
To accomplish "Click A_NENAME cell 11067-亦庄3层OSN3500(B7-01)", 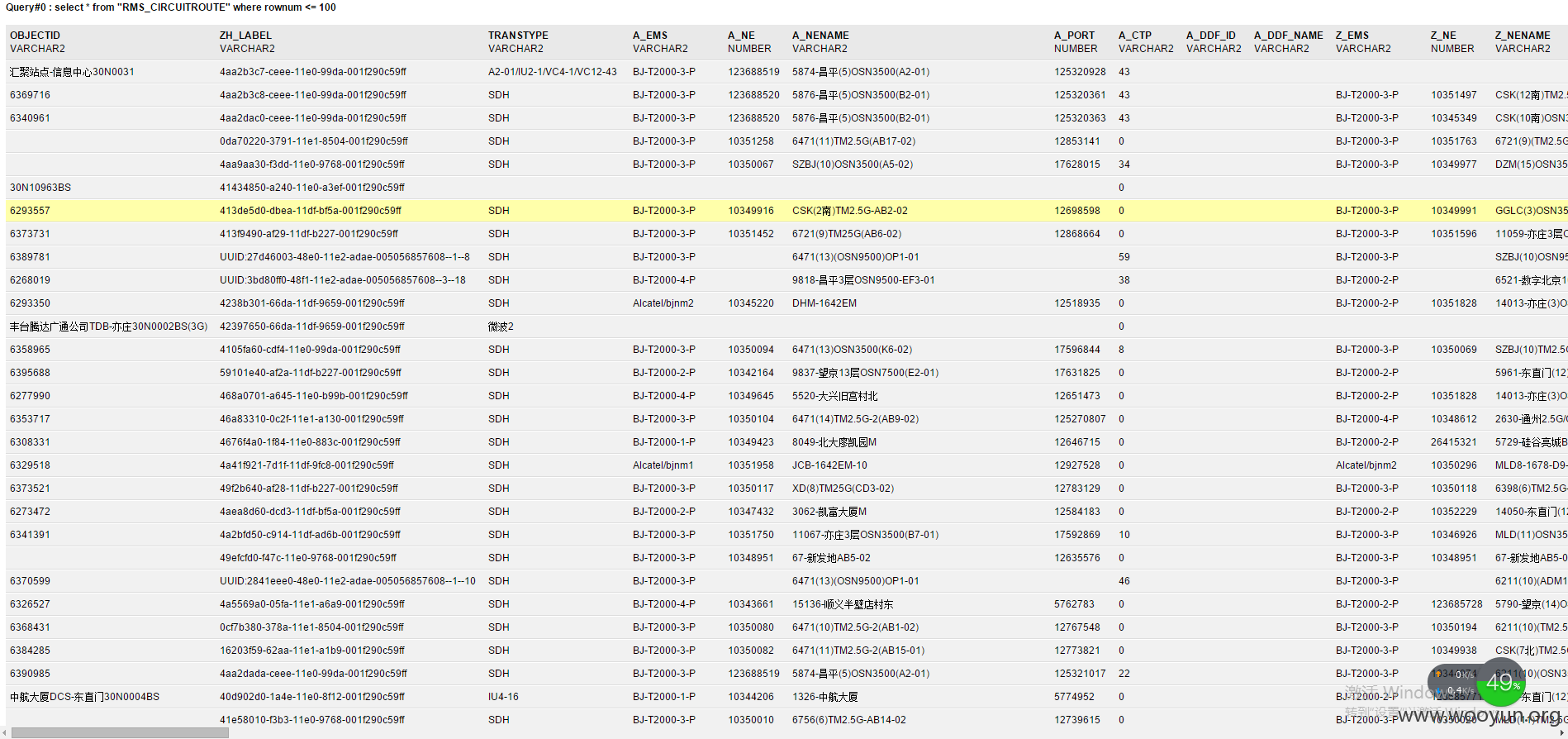I will click(x=865, y=535).
